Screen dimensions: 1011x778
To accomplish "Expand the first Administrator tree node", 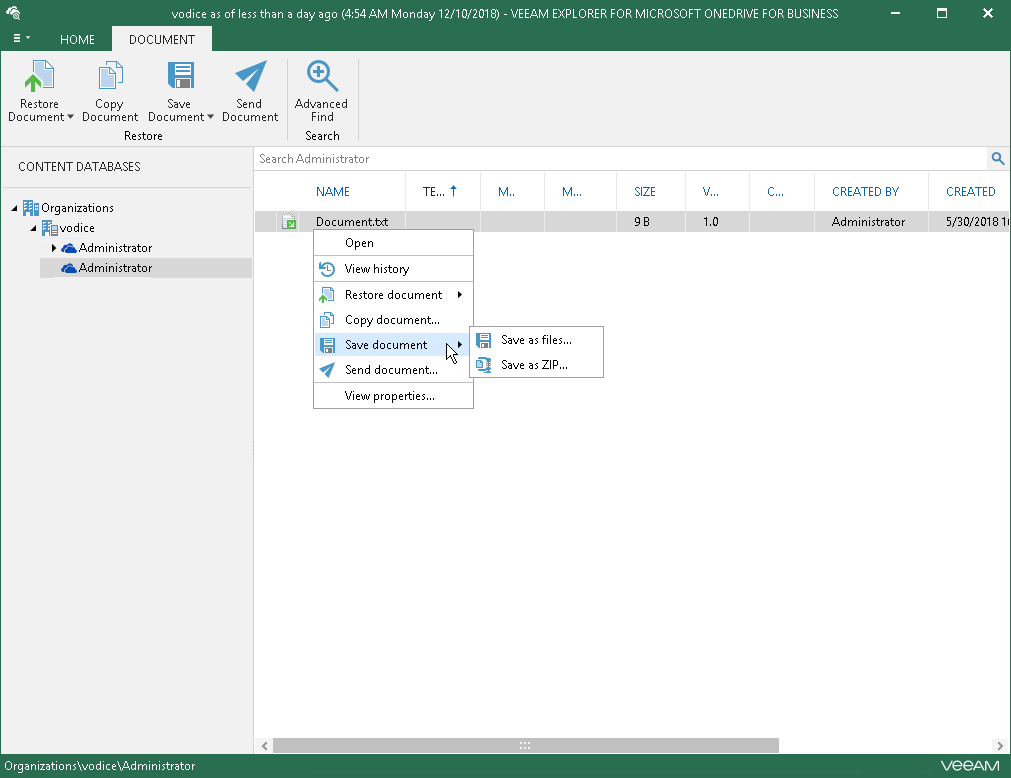I will 54,248.
